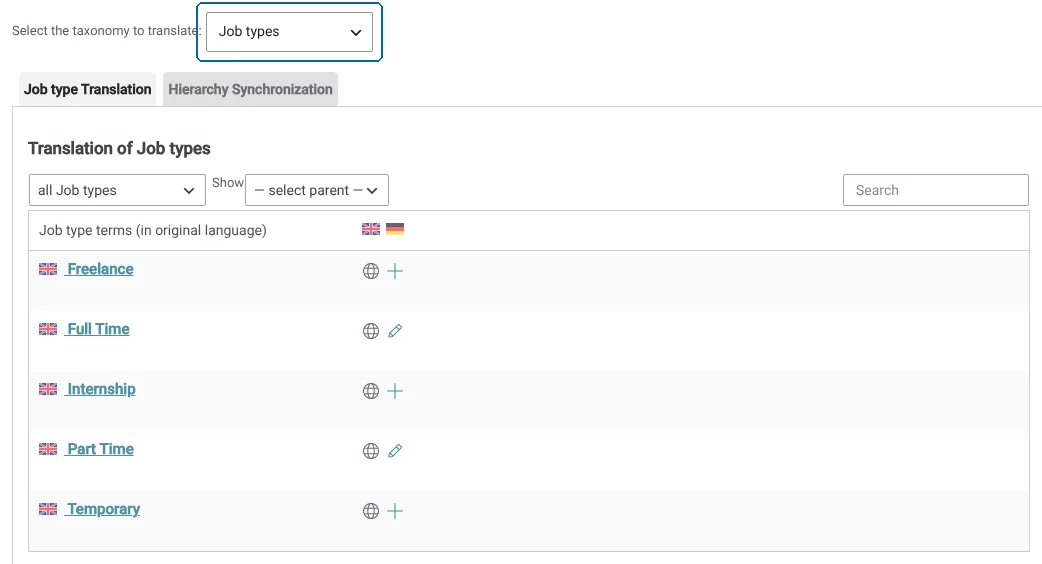Click the globe icon in Internship row
1042x564 pixels.
371,391
